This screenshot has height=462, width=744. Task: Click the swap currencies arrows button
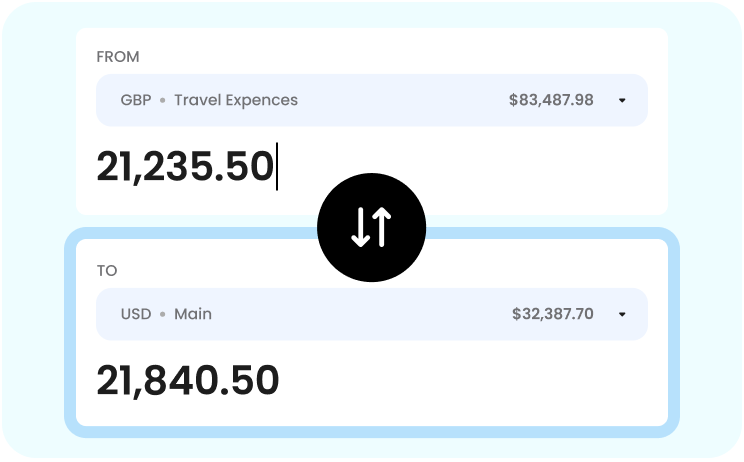click(372, 228)
